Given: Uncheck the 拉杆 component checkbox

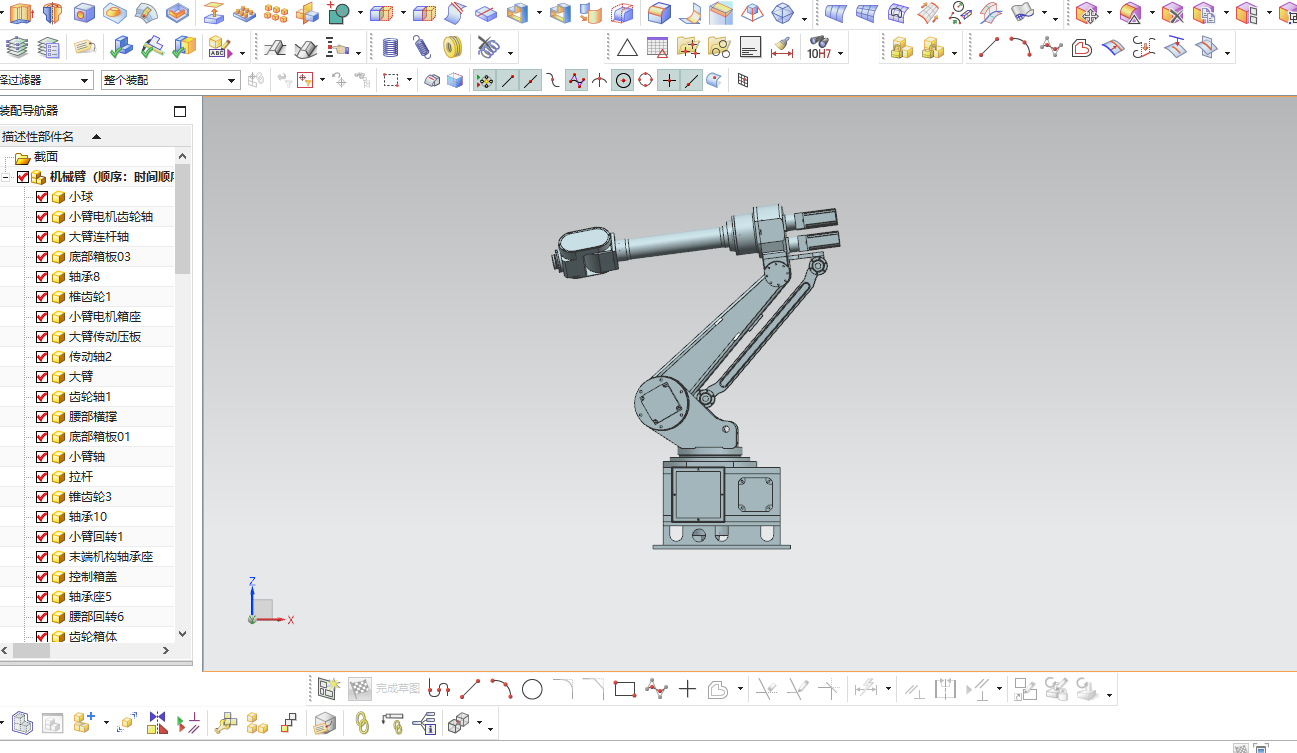Looking at the screenshot, I should [x=42, y=477].
